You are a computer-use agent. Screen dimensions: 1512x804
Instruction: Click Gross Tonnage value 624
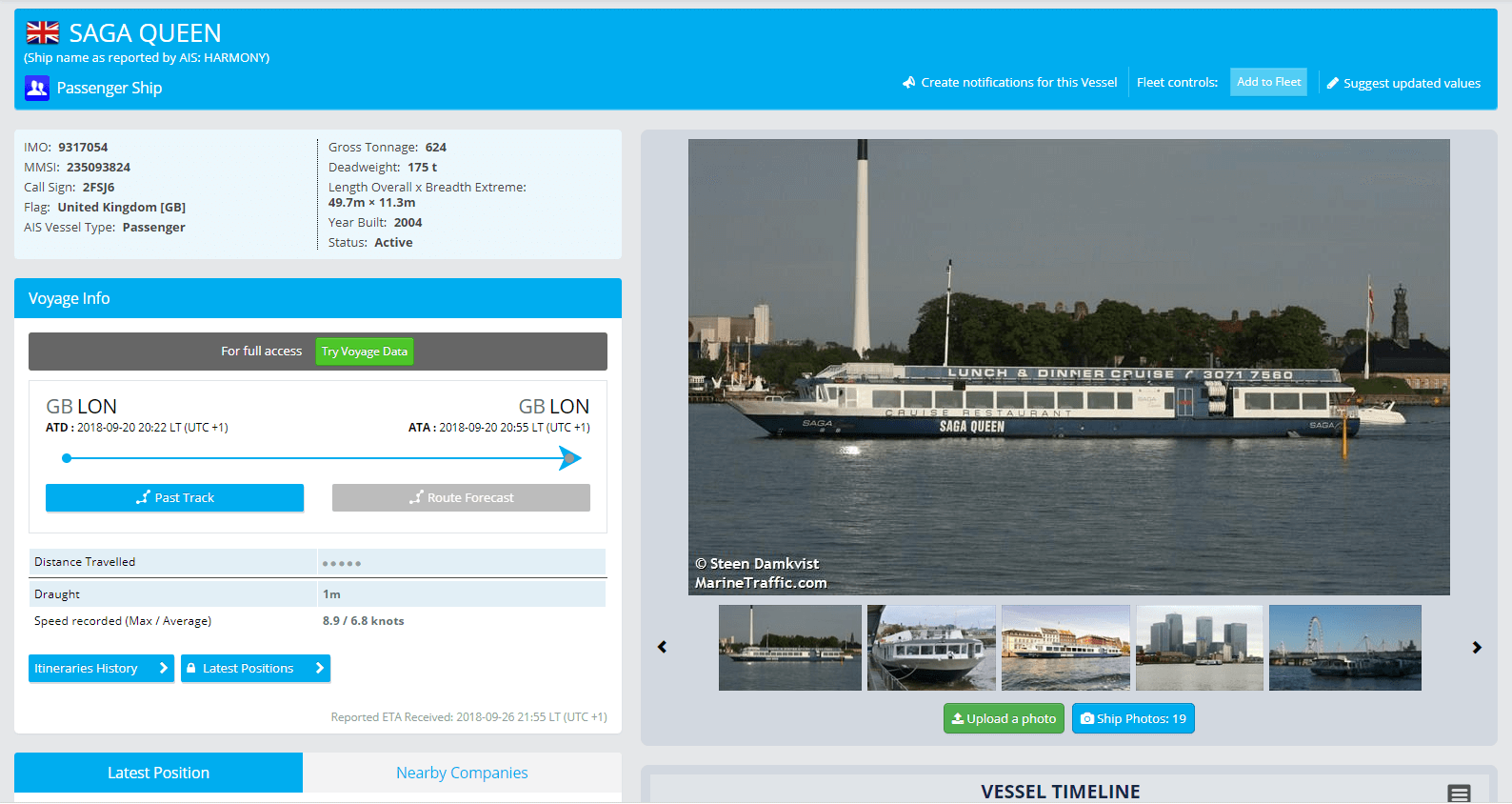coord(436,148)
